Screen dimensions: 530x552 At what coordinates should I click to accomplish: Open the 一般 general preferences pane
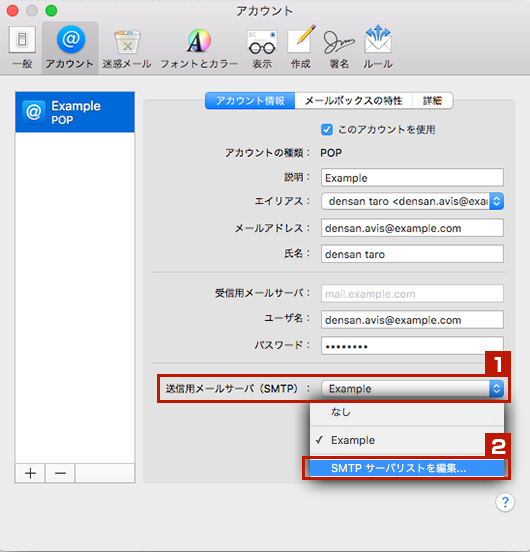(22, 48)
